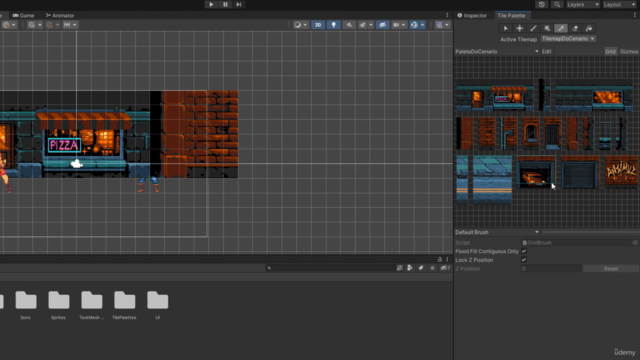Open the snap increment ruler dropdown

(70, 25)
